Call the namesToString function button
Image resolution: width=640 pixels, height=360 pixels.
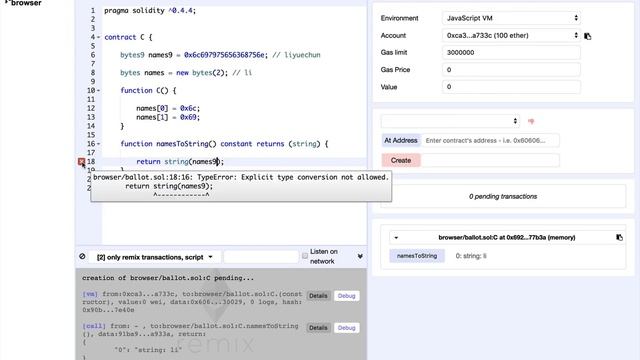click(417, 256)
